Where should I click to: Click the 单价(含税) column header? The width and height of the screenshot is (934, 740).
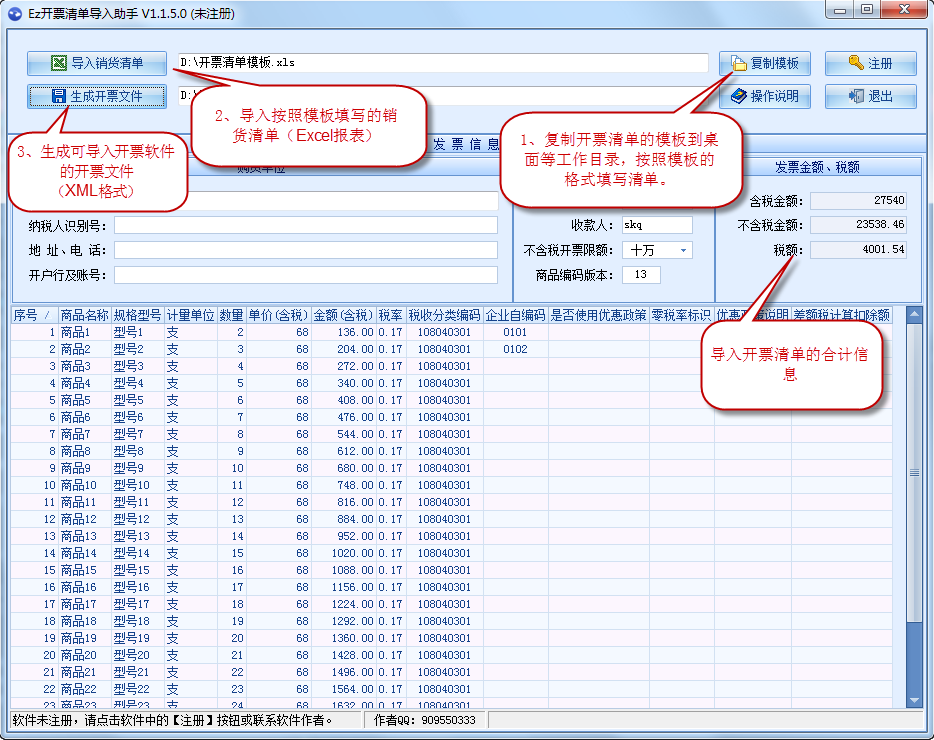coord(278,315)
